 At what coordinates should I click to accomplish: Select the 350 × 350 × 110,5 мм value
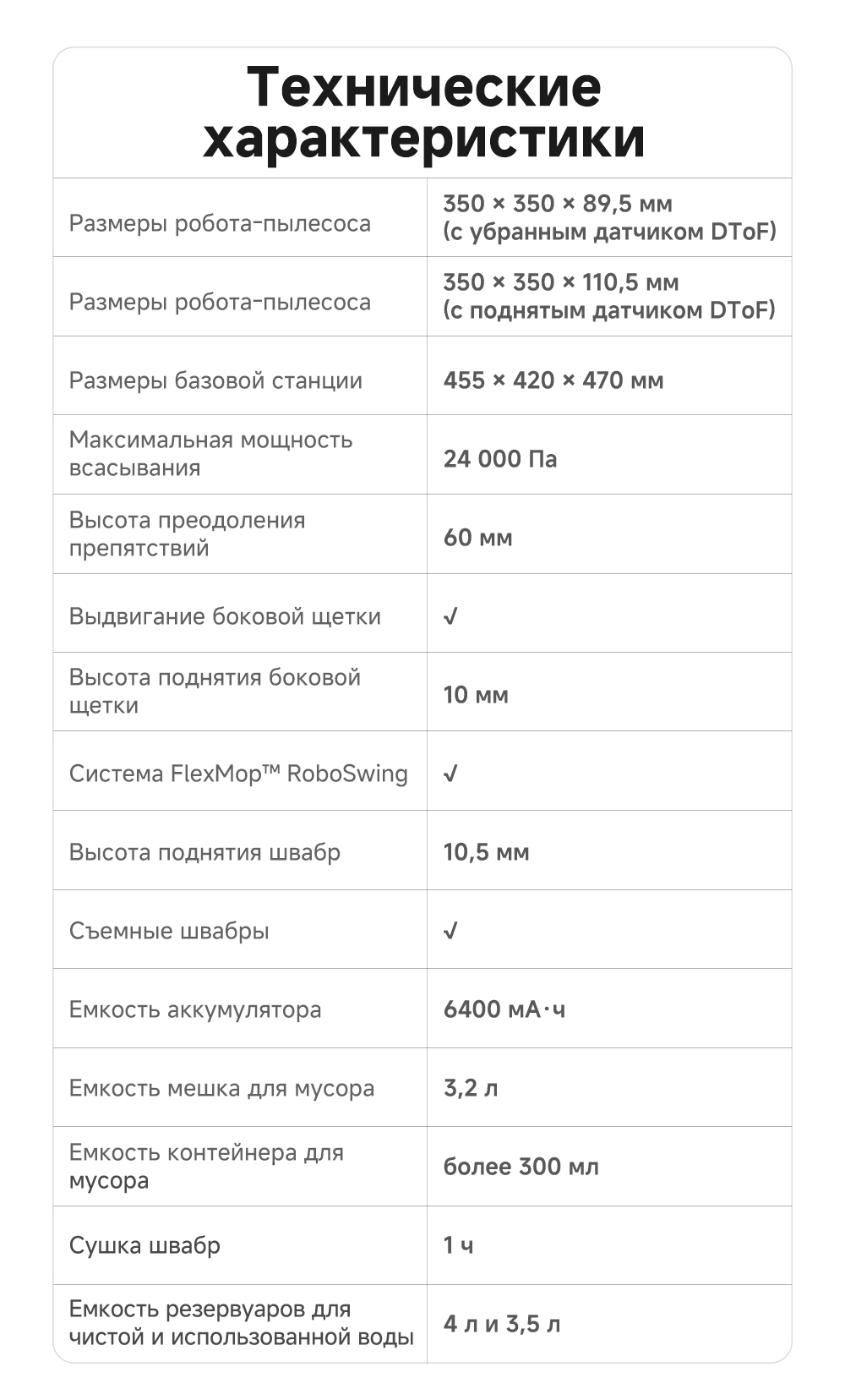[x=561, y=282]
